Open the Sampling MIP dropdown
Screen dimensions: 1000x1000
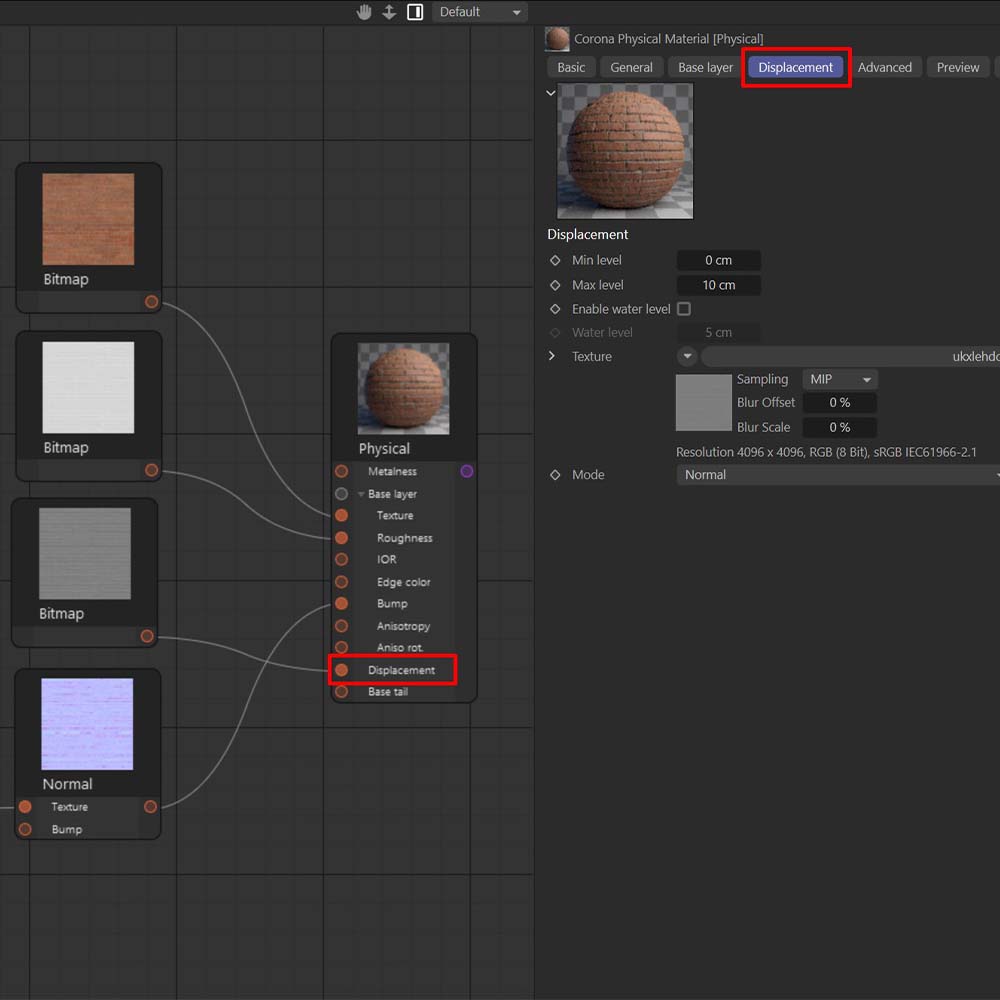840,379
